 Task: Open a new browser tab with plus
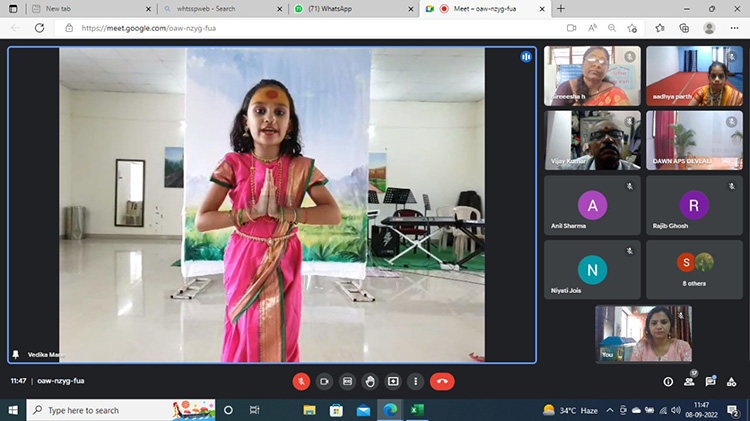(560, 8)
